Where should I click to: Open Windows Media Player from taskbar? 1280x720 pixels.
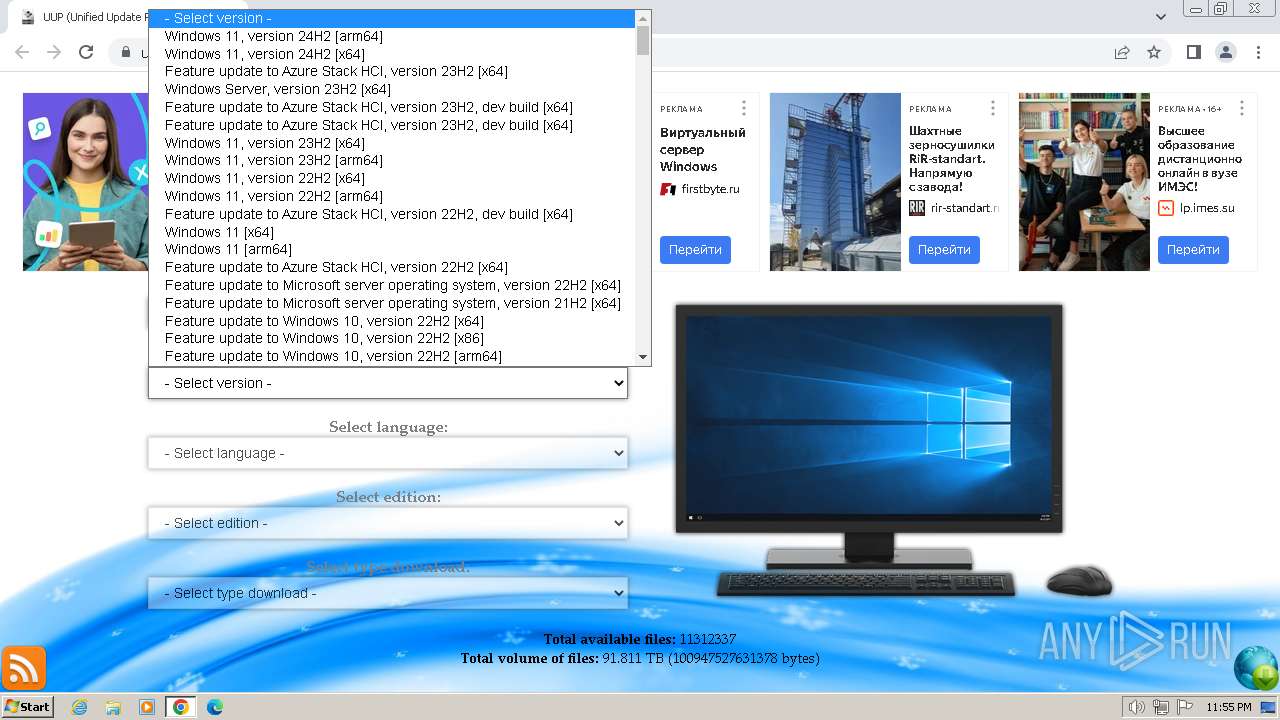(147, 707)
